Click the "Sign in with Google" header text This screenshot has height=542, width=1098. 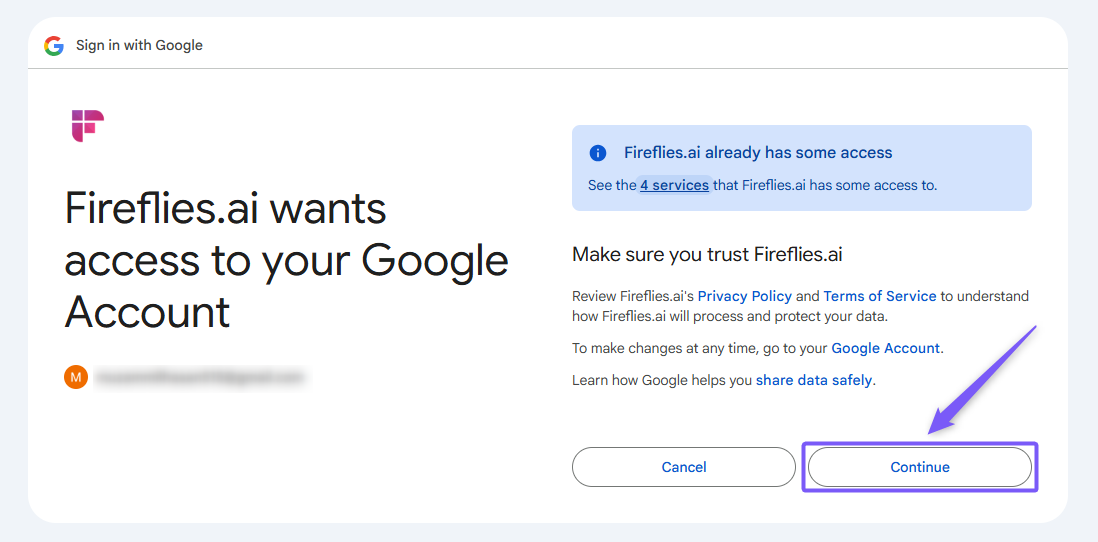coord(139,45)
